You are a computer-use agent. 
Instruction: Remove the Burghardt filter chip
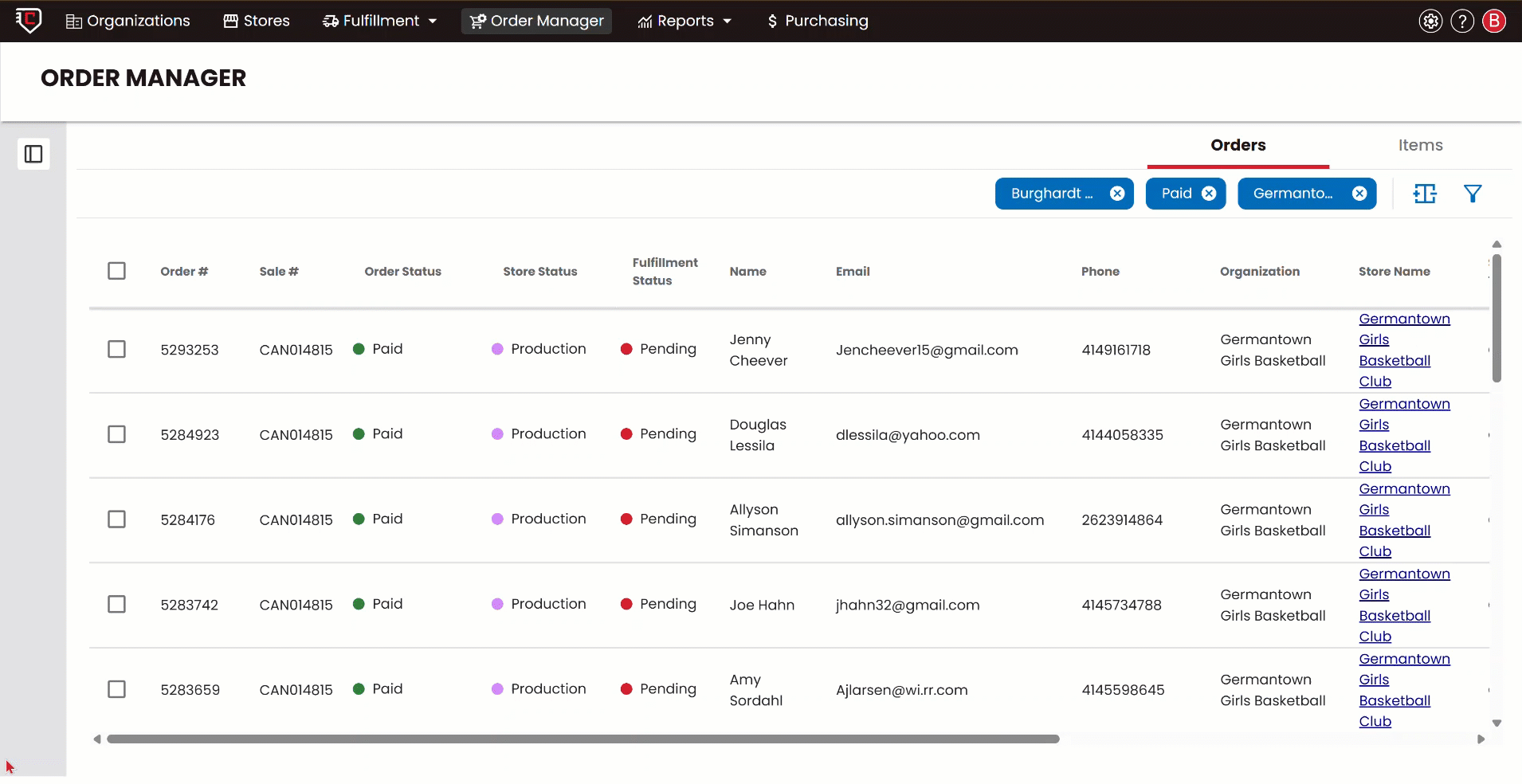pyautogui.click(x=1117, y=194)
